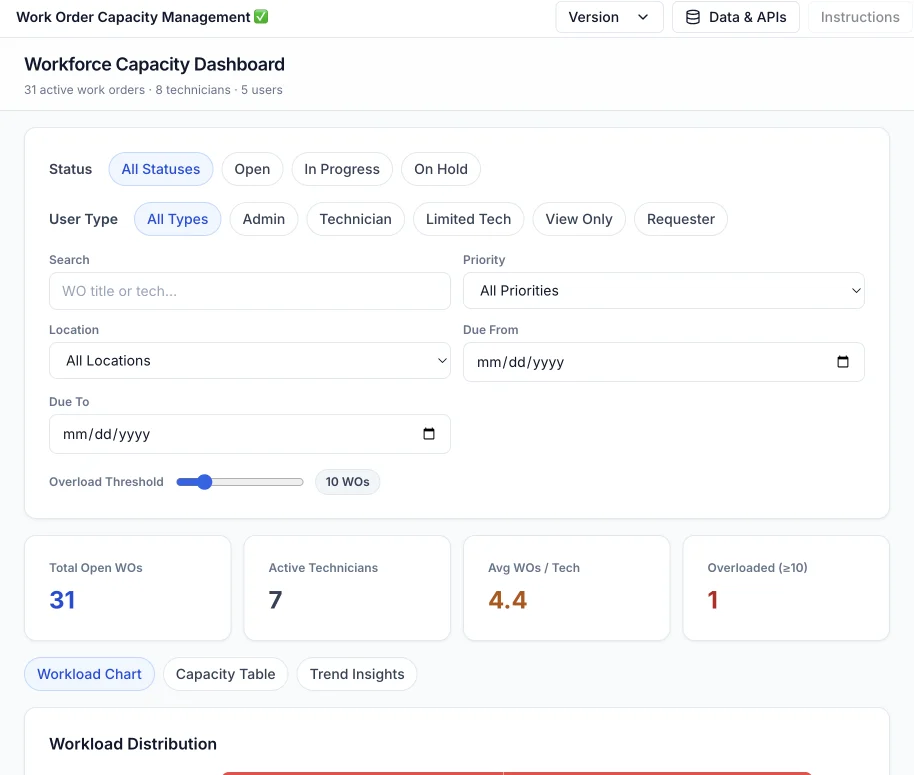Open the Instructions panel

859,17
